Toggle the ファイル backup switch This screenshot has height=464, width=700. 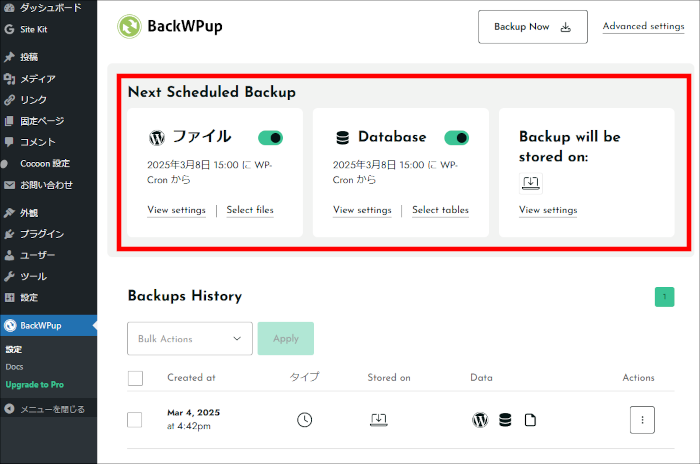pyautogui.click(x=270, y=138)
